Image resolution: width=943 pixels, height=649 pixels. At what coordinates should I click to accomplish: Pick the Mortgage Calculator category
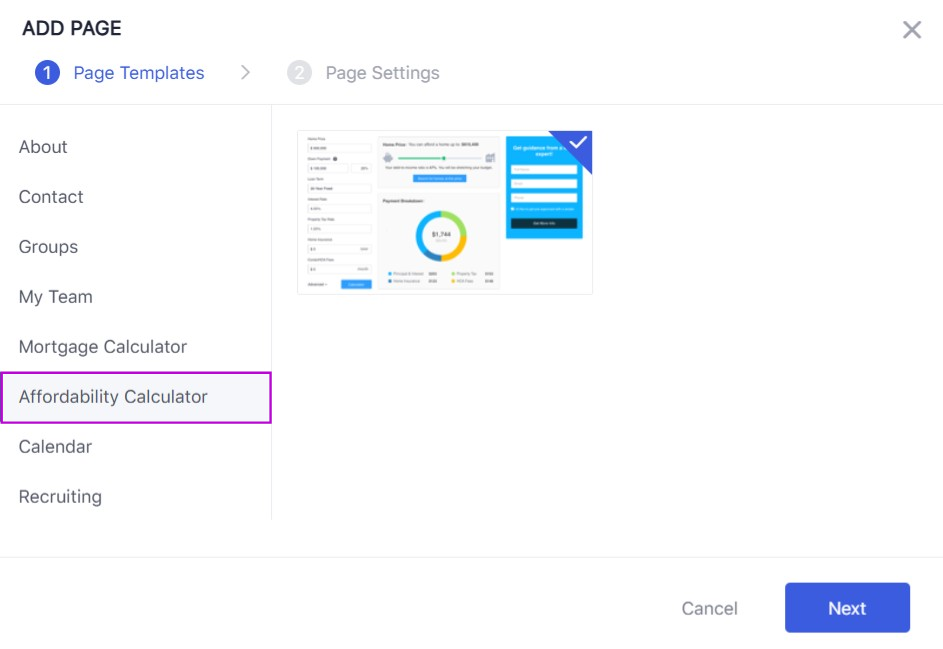[x=103, y=347]
